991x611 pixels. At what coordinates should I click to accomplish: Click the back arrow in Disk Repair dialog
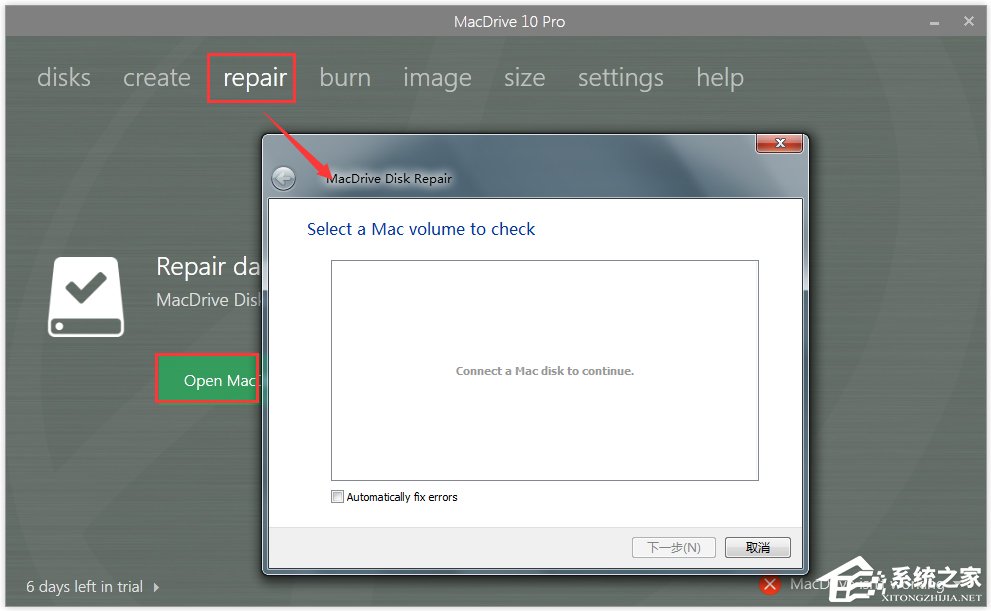(283, 178)
